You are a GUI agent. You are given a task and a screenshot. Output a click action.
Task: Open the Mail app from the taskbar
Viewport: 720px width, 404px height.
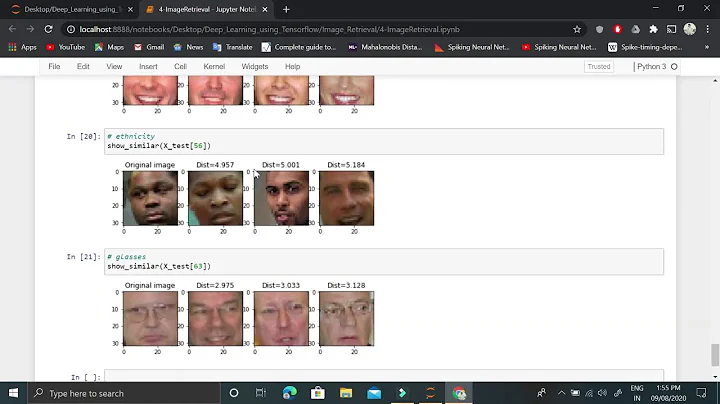[x=374, y=393]
